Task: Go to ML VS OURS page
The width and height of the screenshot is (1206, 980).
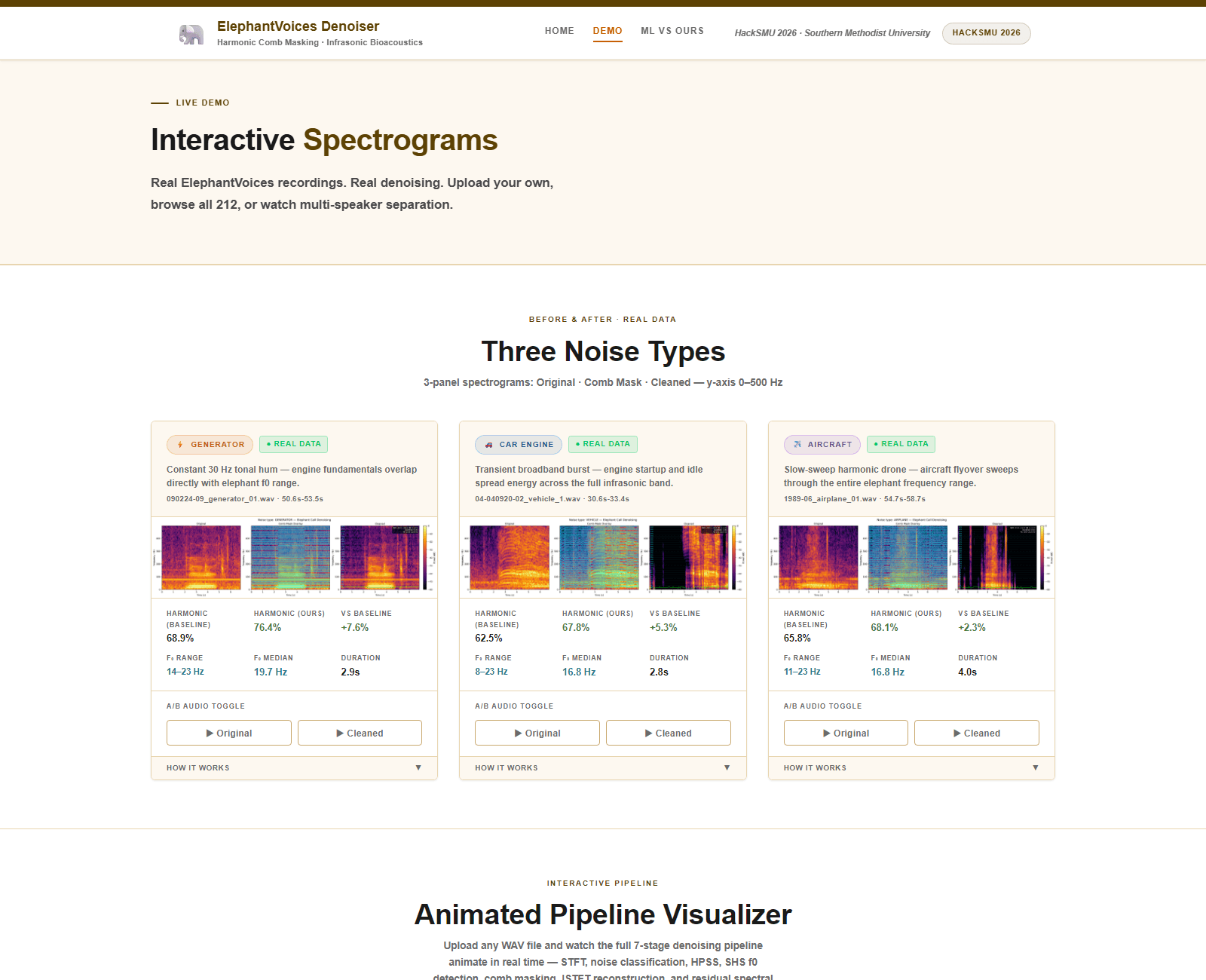Action: click(x=672, y=31)
